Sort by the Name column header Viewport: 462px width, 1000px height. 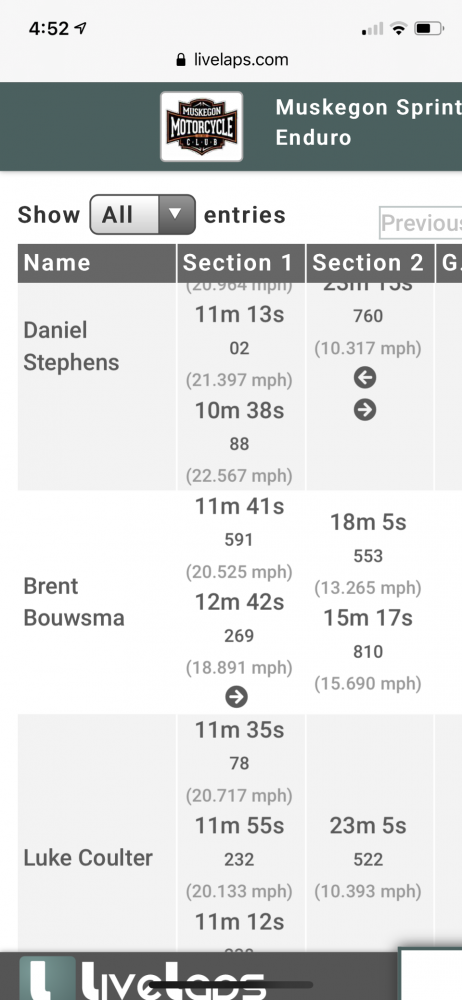tap(96, 263)
